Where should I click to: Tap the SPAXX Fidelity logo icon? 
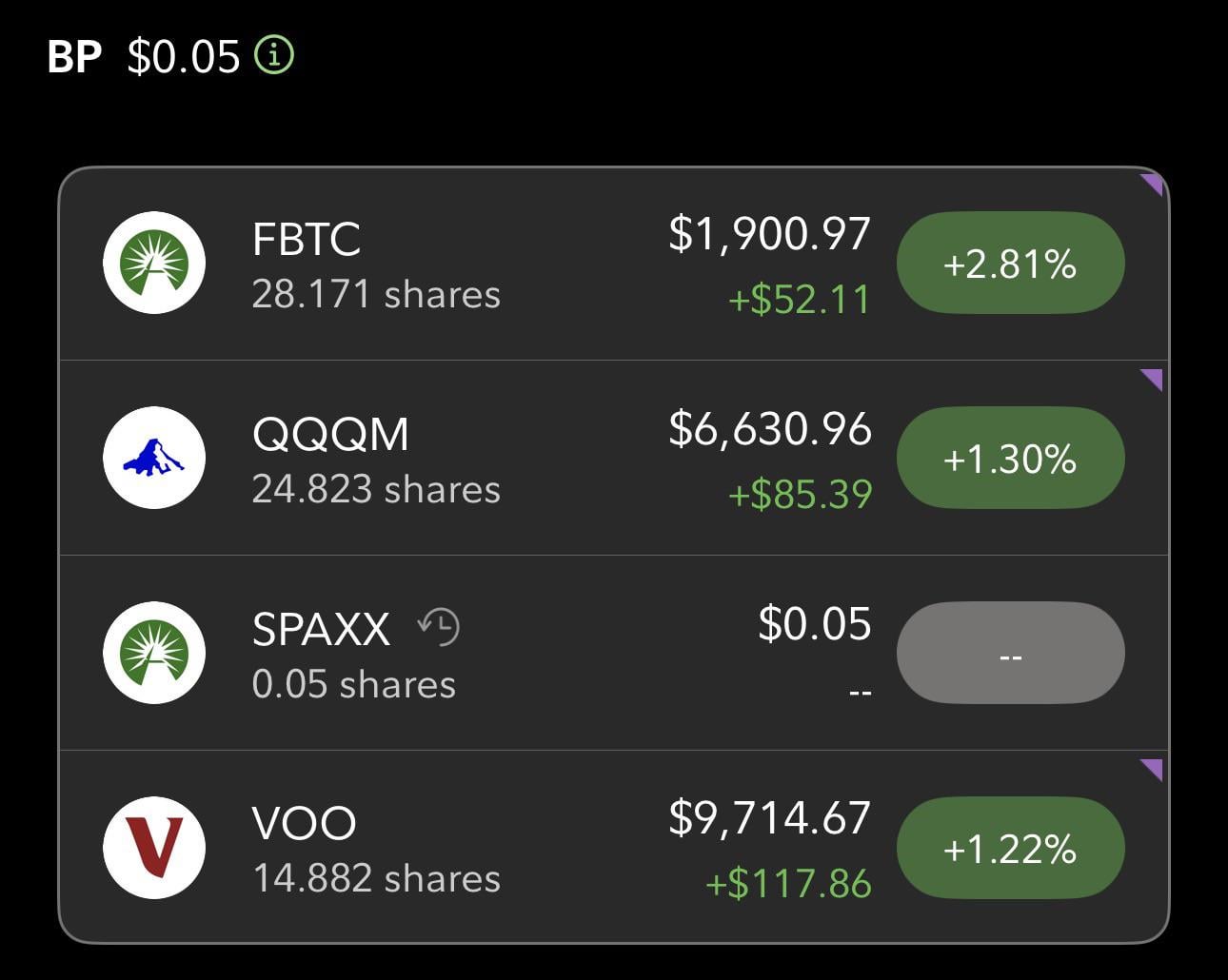pyautogui.click(x=154, y=653)
